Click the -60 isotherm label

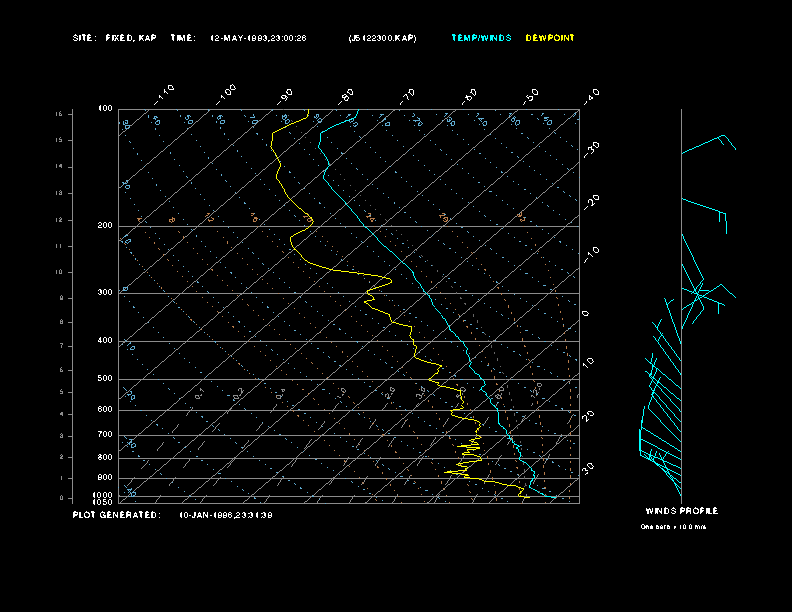[469, 96]
